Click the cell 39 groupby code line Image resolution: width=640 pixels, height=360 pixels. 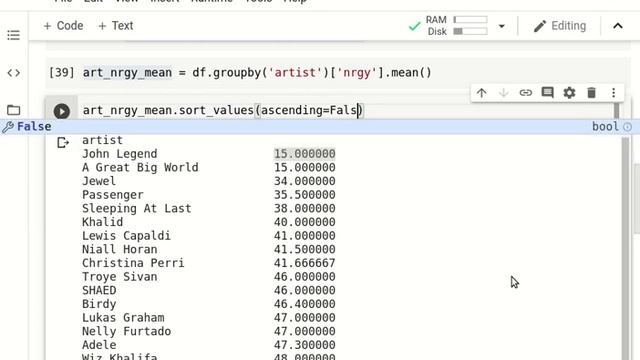(257, 73)
